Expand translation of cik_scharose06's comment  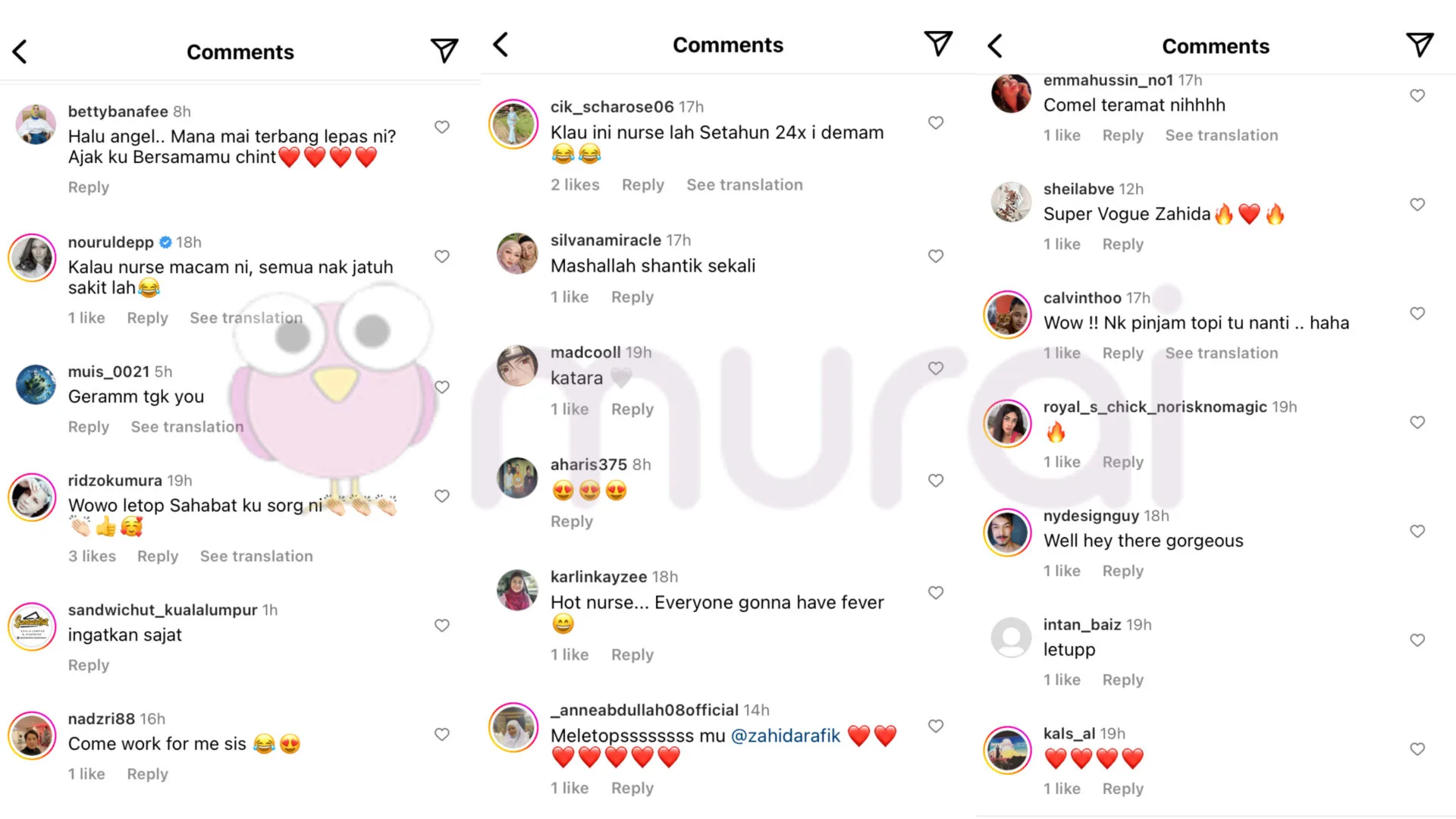pos(744,184)
